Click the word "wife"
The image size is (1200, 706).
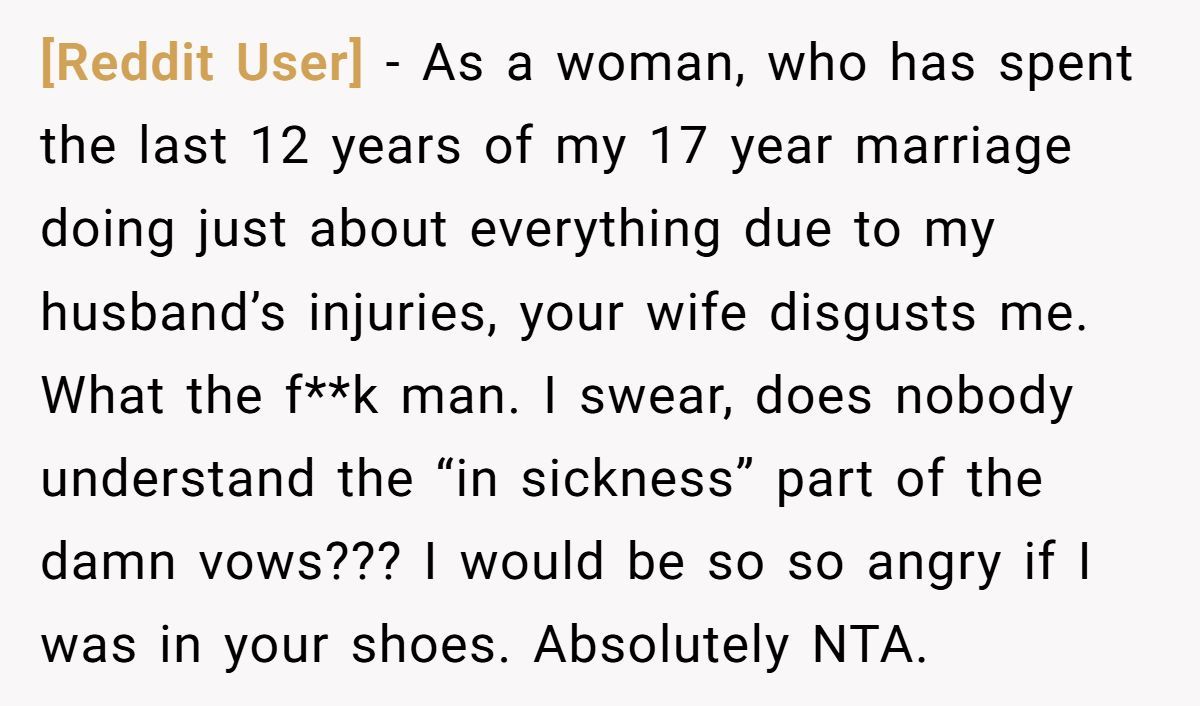click(697, 314)
